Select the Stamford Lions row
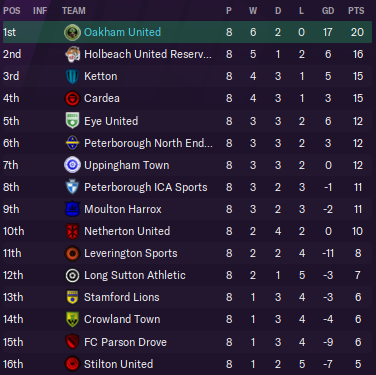This screenshot has width=376, height=375. (x=187, y=297)
